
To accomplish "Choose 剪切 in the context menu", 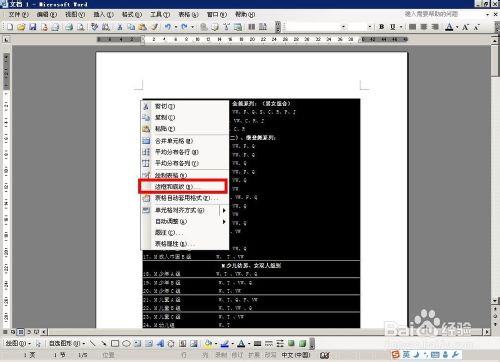I will (x=185, y=107).
